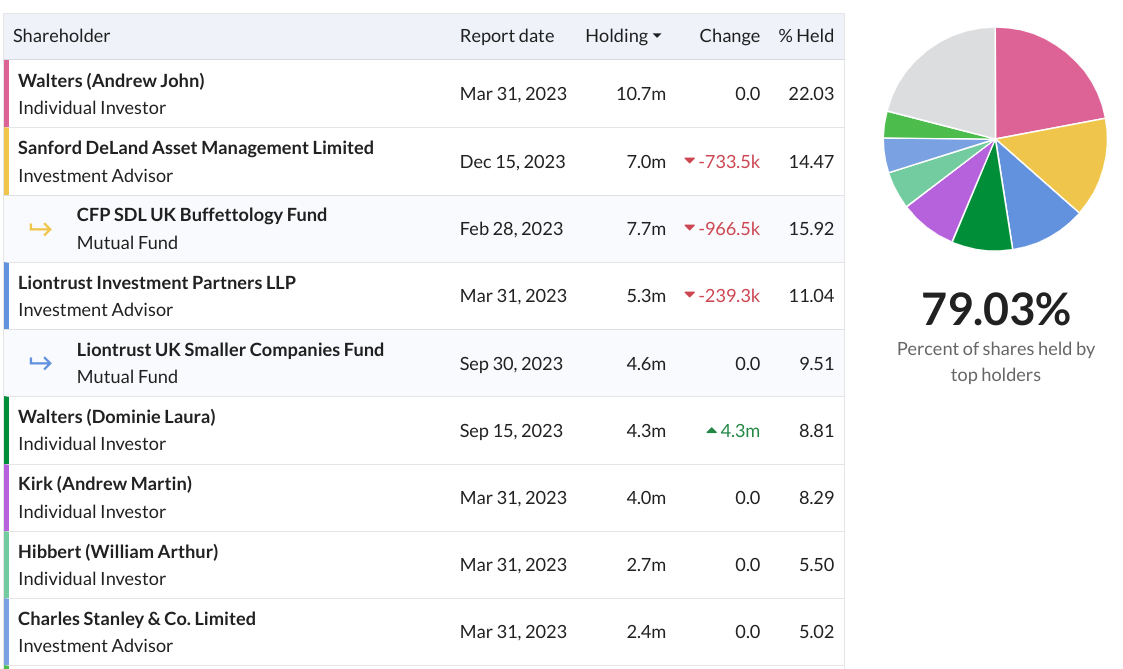The height and width of the screenshot is (669, 1123).
Task: Open Liontrust UK Smaller Companies Fund
Action: (231, 350)
